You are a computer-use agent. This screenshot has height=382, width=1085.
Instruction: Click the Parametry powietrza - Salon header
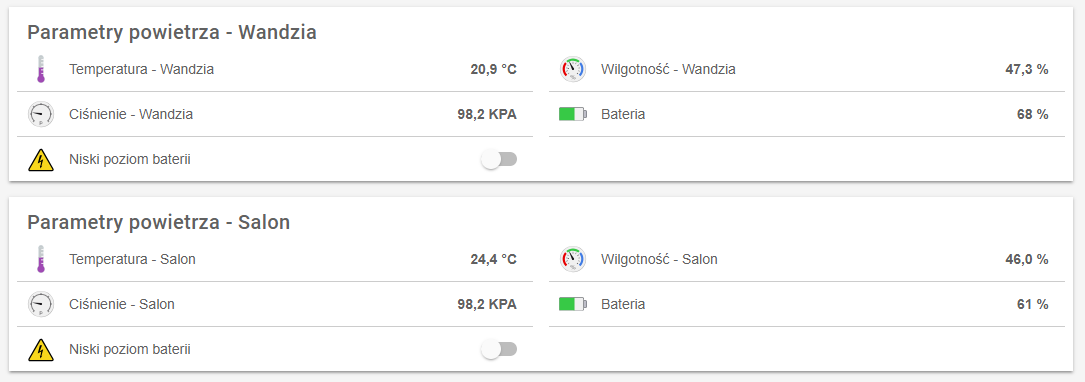pos(158,222)
